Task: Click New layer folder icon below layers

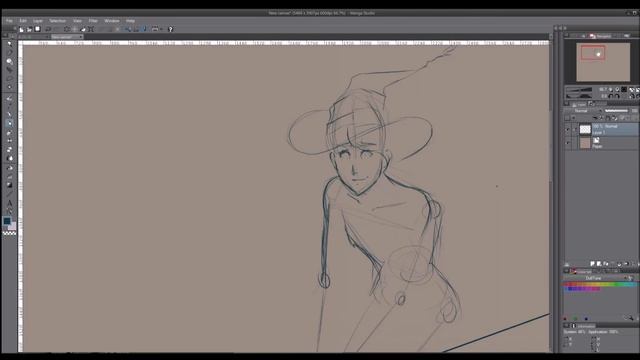Action: click(606, 264)
